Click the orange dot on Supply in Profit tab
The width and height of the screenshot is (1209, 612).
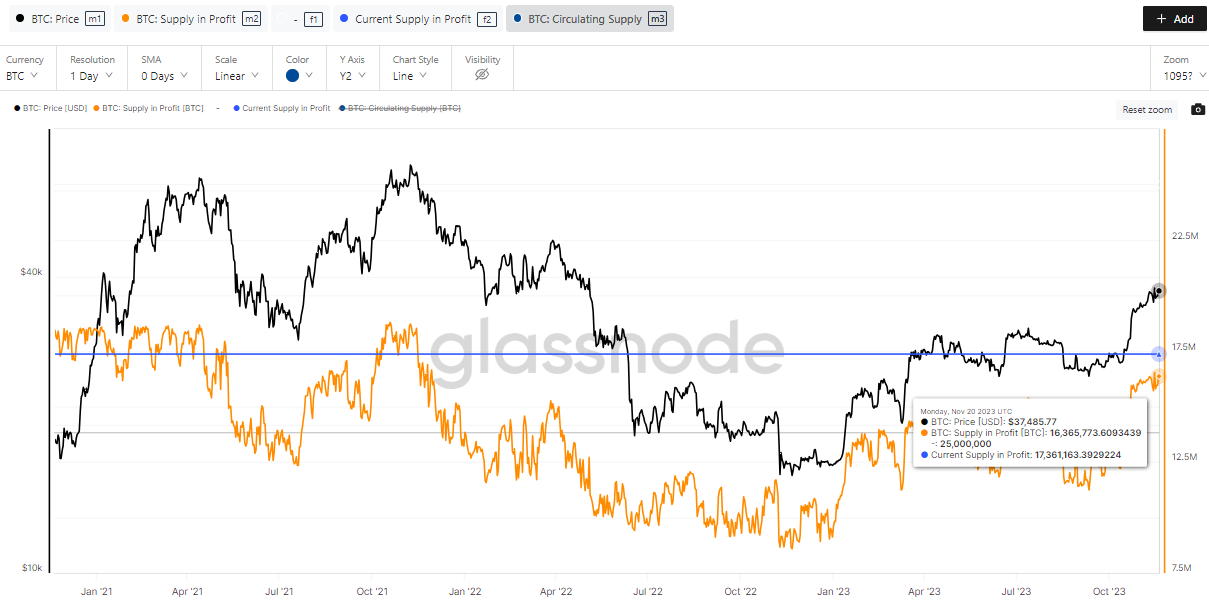(x=124, y=19)
